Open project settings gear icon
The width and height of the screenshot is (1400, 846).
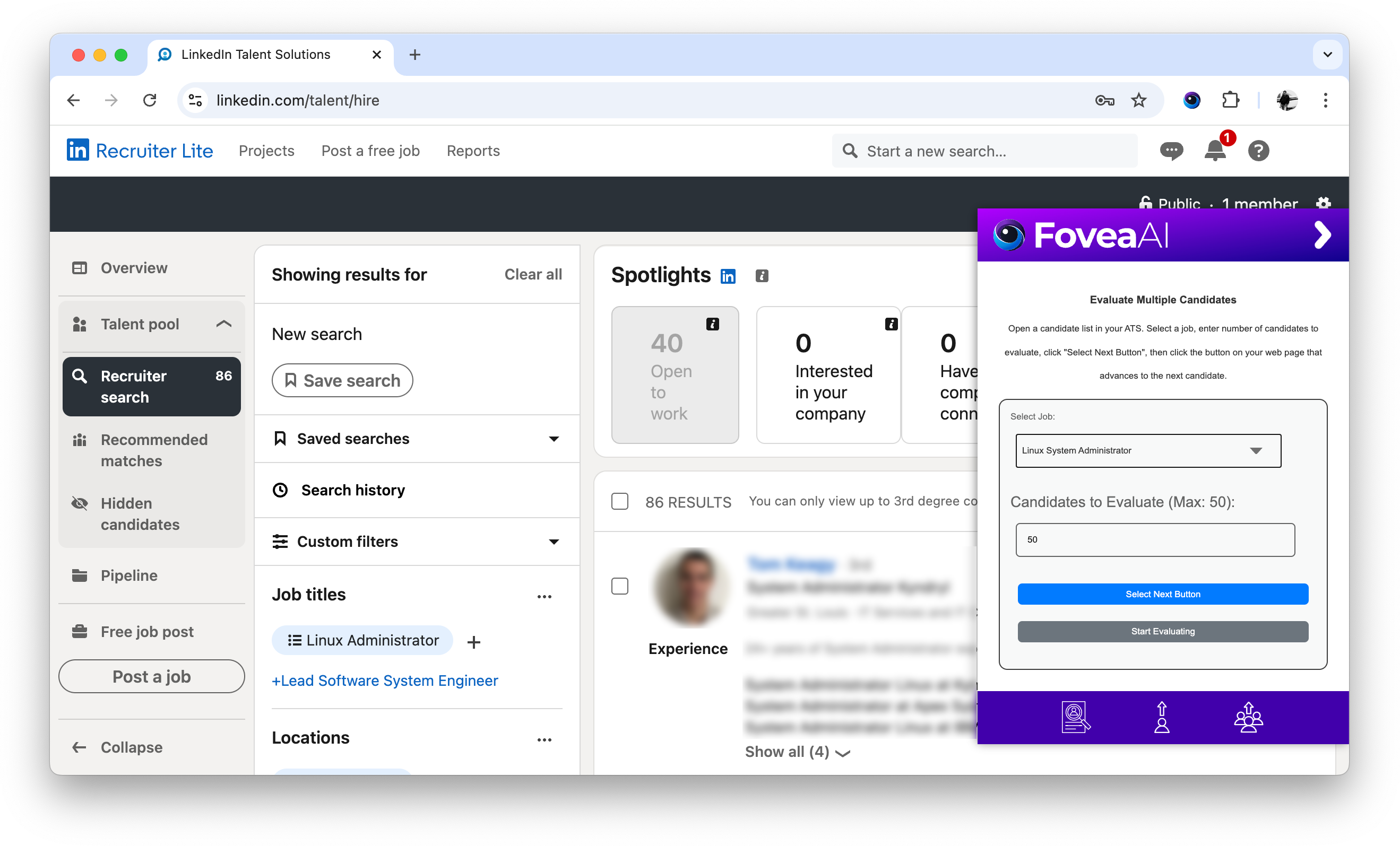pyautogui.click(x=1323, y=203)
